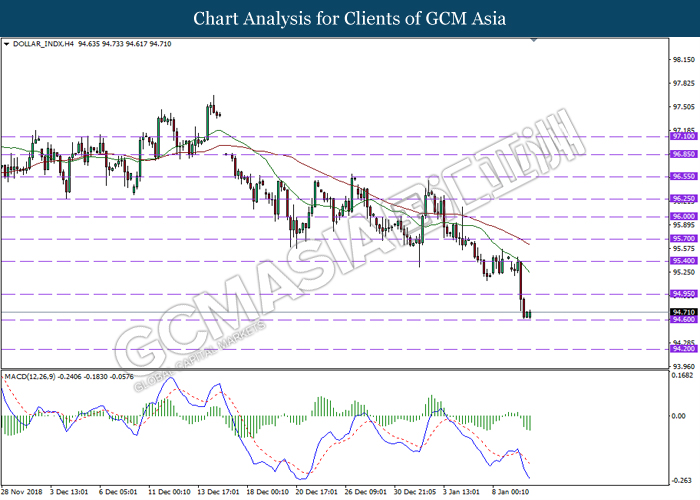The image size is (700, 500).
Task: Select the purple 94.950 price level label
Action: tap(683, 294)
